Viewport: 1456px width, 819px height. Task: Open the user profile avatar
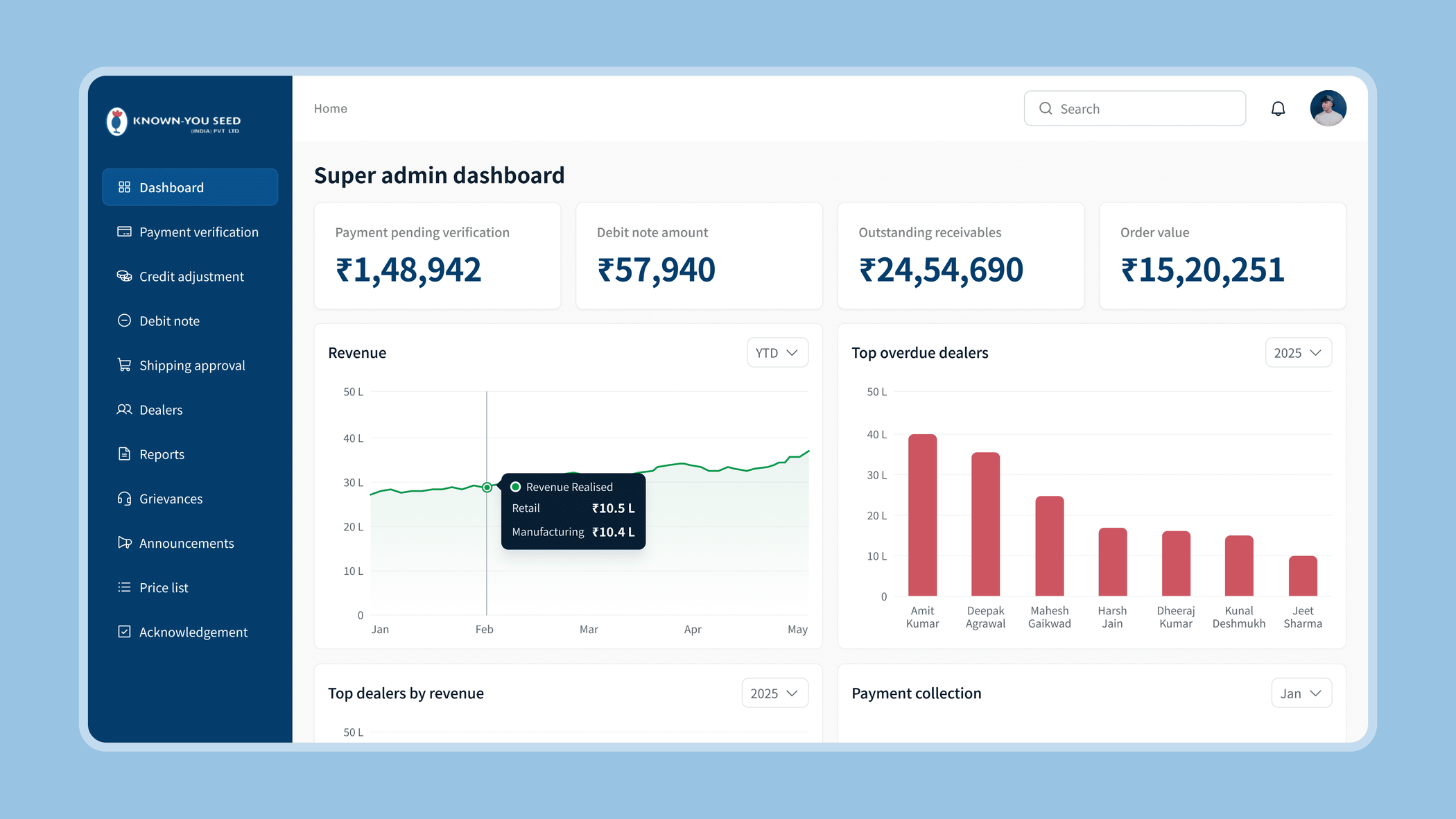[x=1328, y=108]
